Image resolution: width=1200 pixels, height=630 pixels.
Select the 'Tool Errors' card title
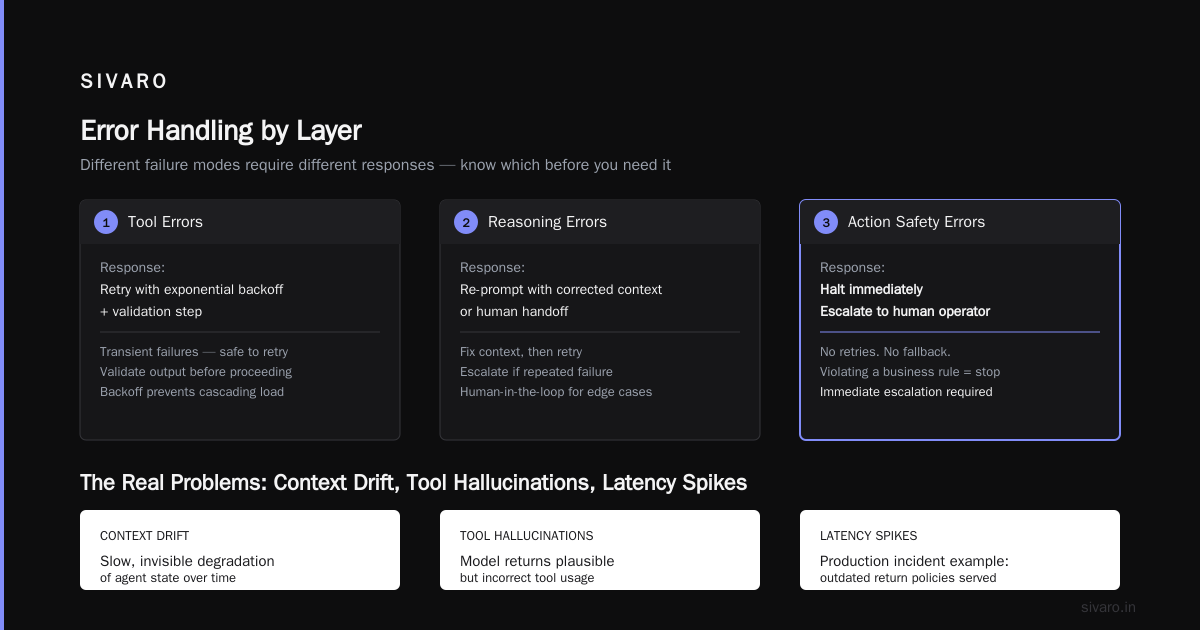click(x=165, y=222)
